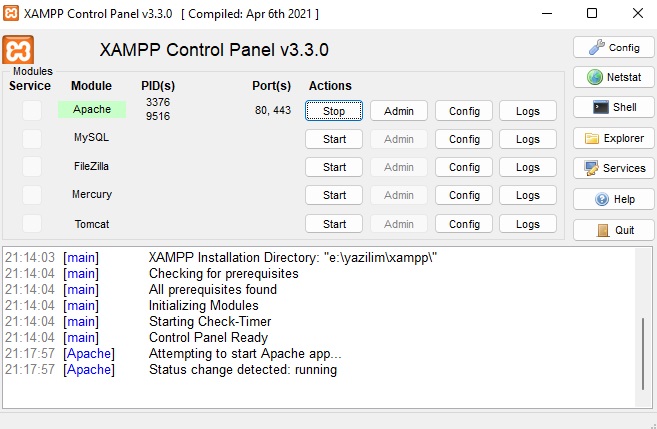
Task: Open Apache Admin page
Action: 399,111
